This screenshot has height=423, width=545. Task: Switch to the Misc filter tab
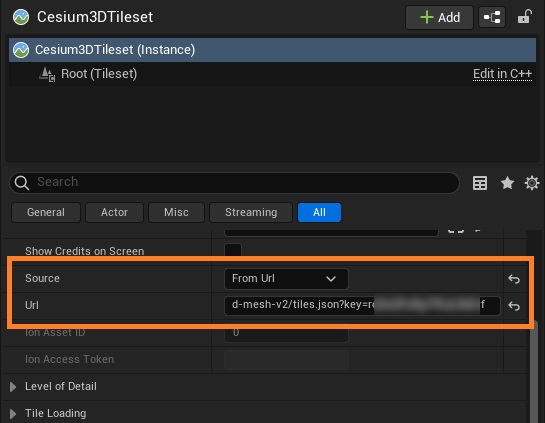coord(176,212)
